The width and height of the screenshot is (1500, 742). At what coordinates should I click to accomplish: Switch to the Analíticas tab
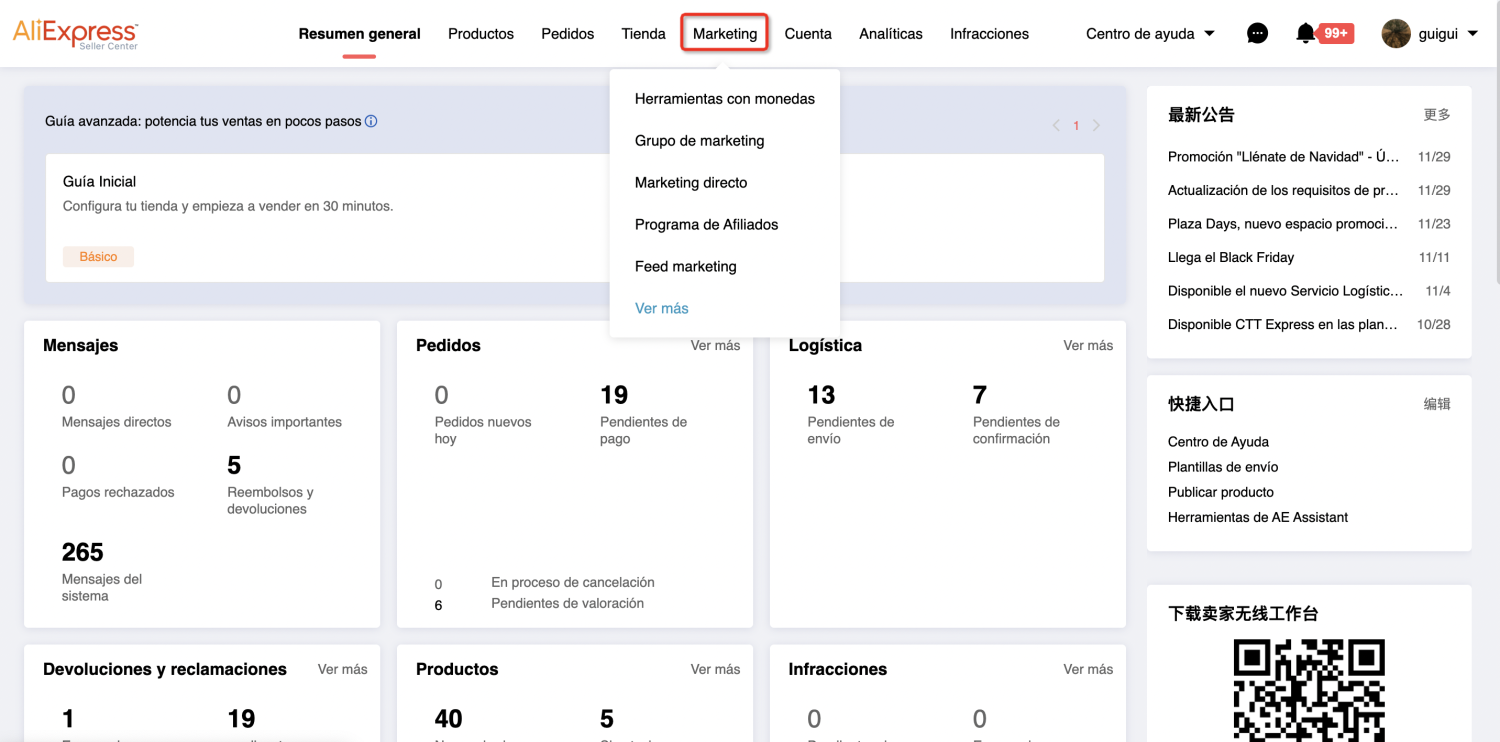pyautogui.click(x=891, y=34)
